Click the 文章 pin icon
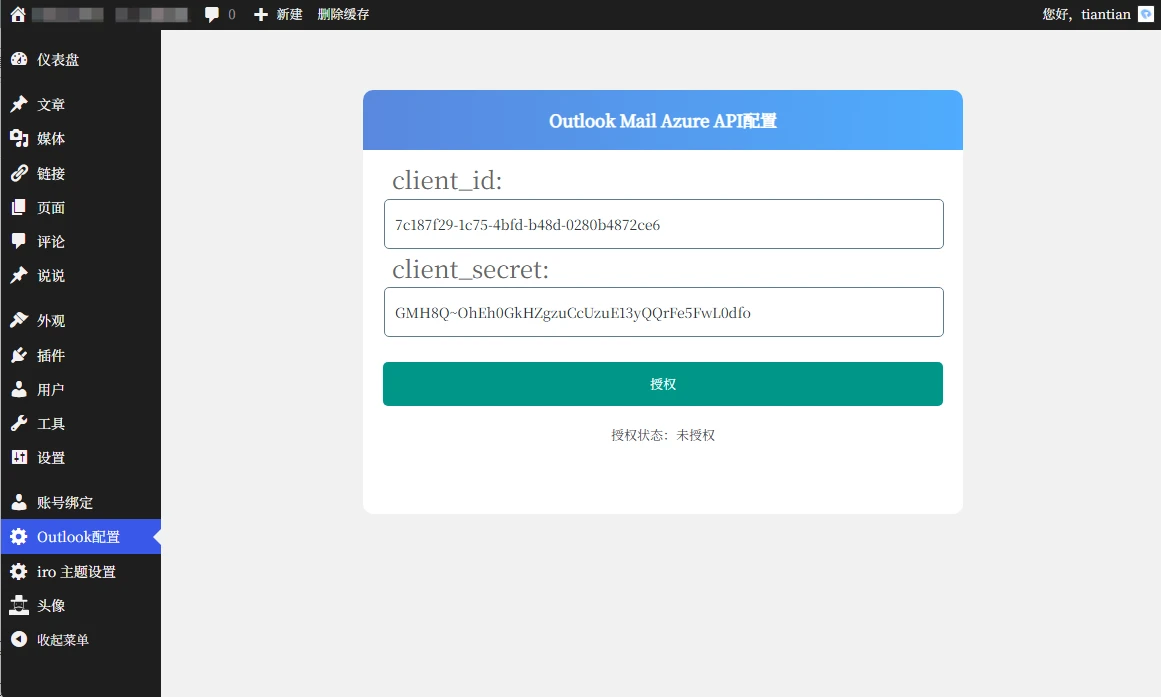Image resolution: width=1161 pixels, height=697 pixels. tap(19, 104)
